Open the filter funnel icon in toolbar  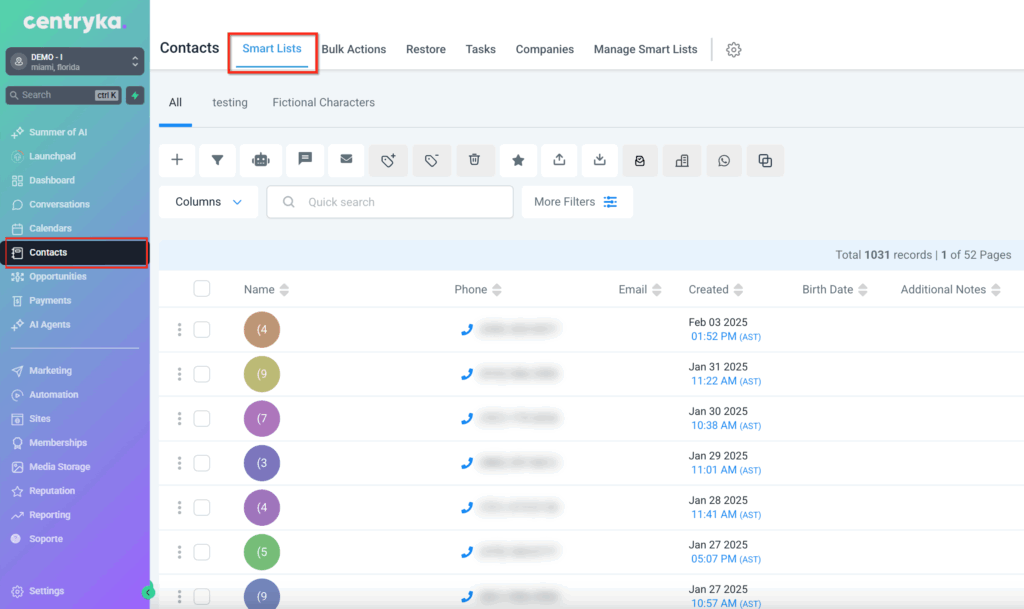click(217, 160)
